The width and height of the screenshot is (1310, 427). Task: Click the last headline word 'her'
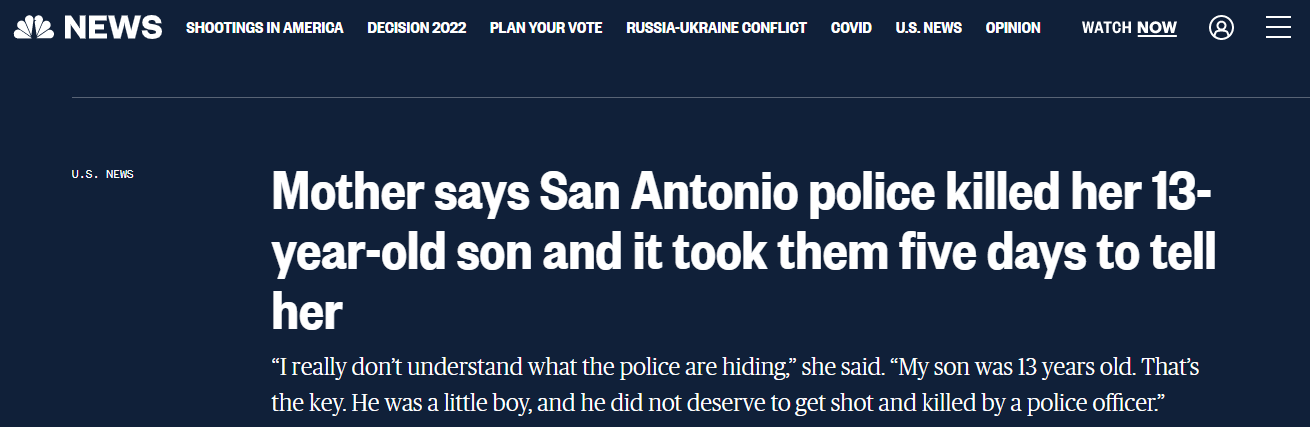tap(307, 313)
